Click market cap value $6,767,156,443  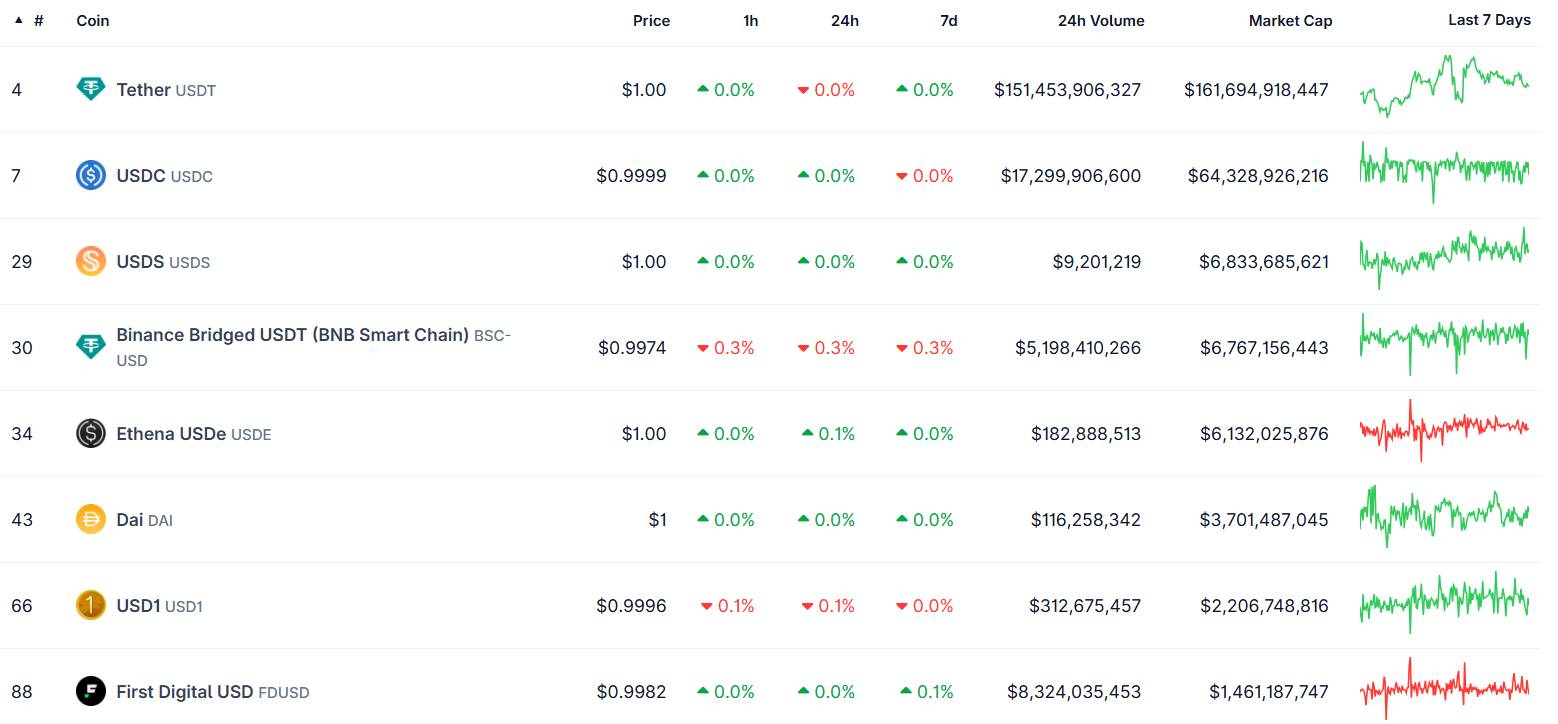[1264, 348]
